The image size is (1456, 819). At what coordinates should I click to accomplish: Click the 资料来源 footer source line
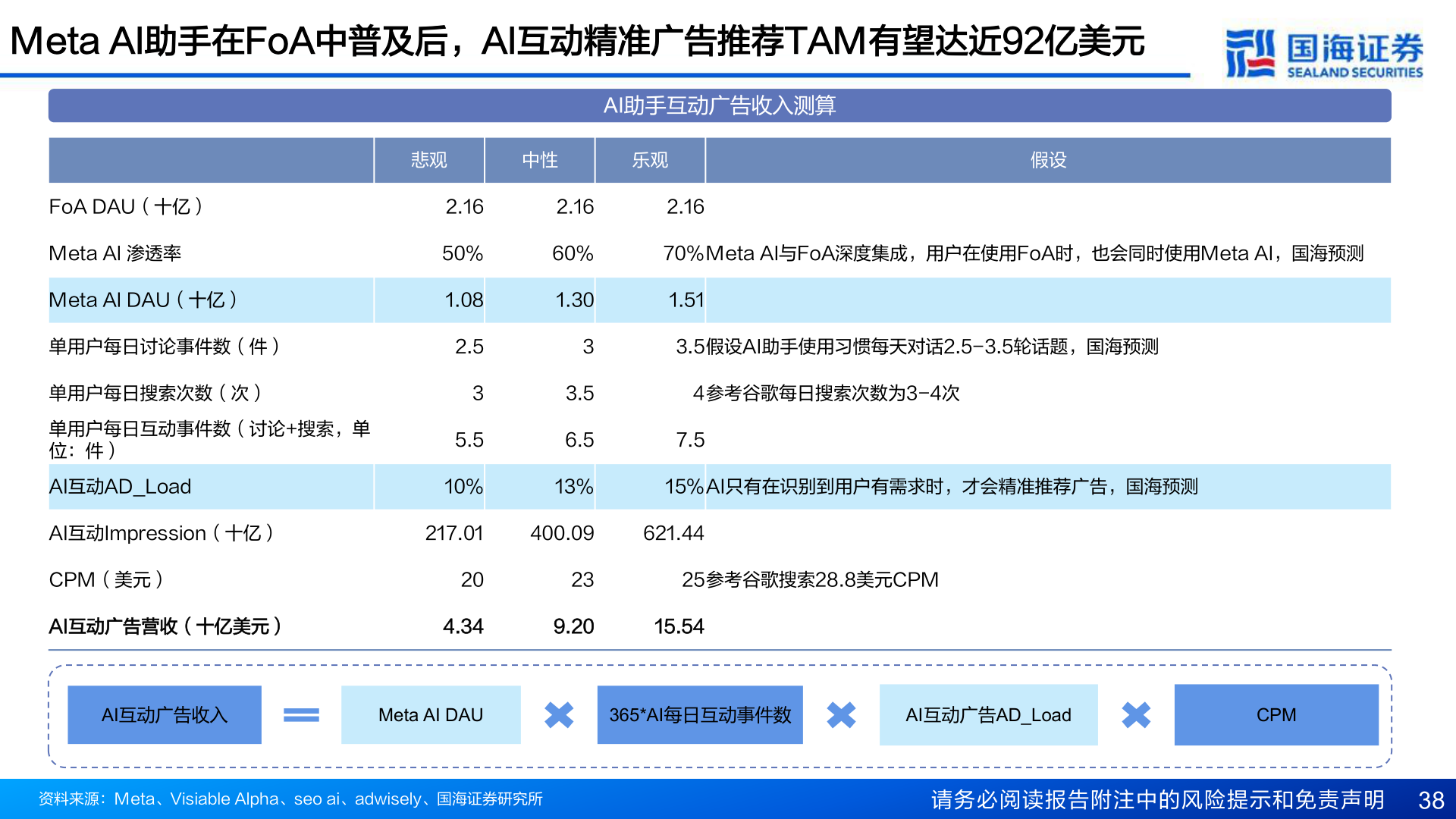point(290,799)
